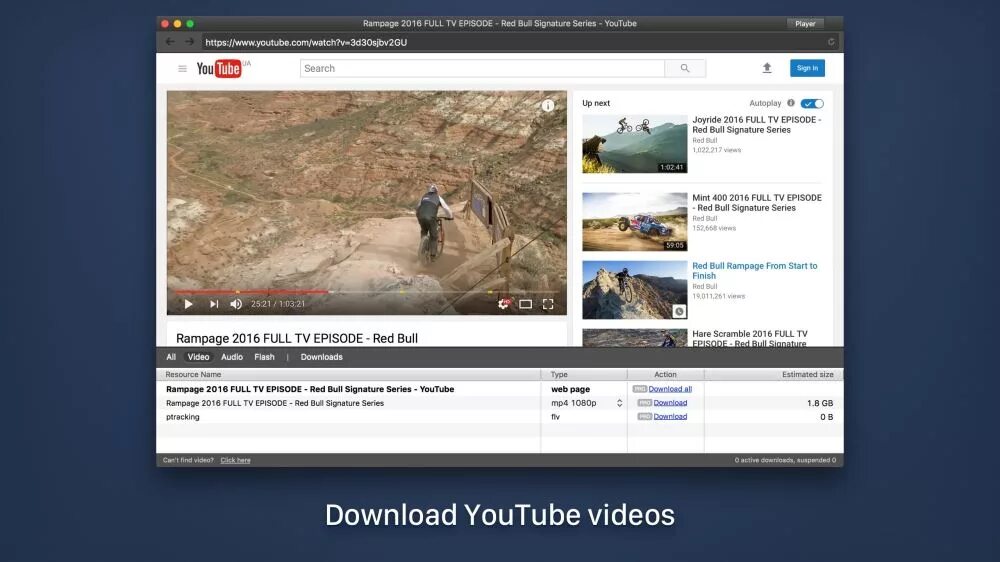Click the 'web page' type cell
Image resolution: width=1000 pixels, height=562 pixels.
click(570, 389)
